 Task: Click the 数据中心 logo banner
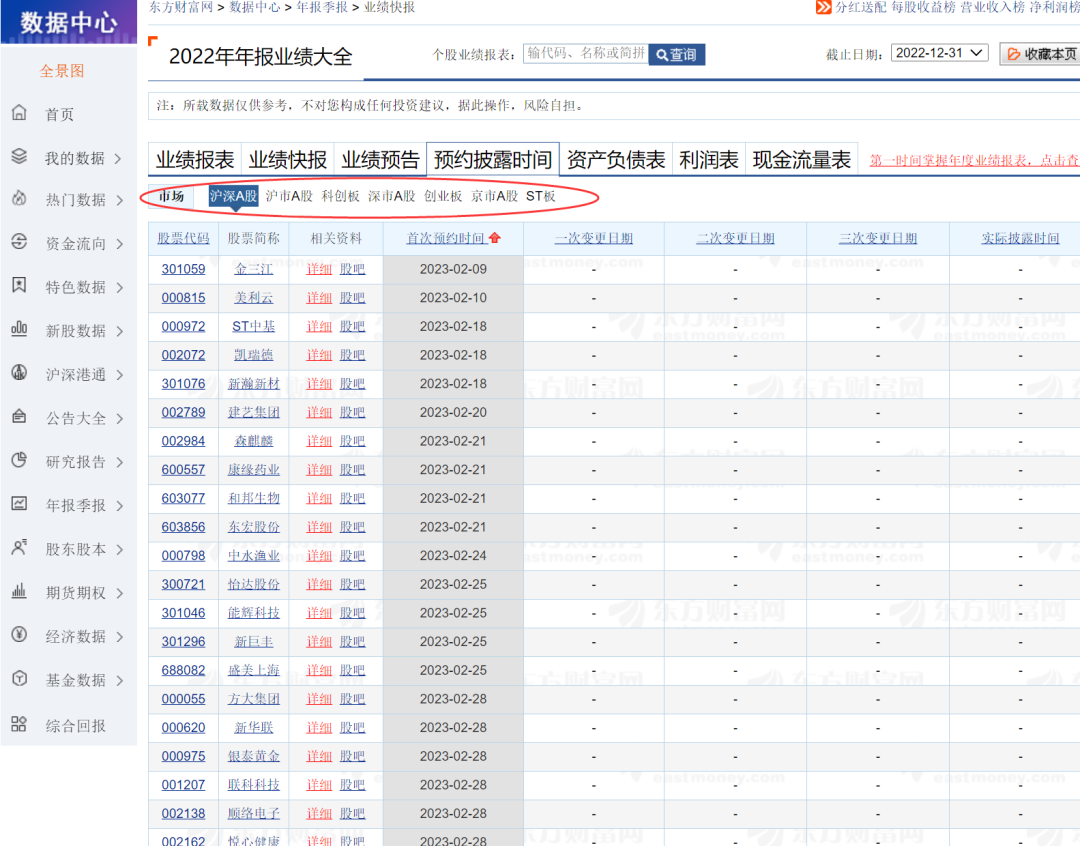[69, 22]
